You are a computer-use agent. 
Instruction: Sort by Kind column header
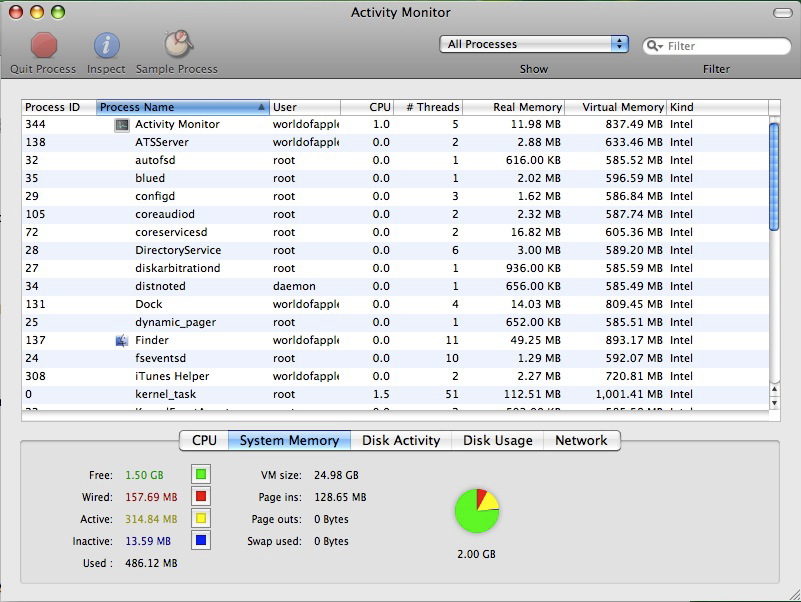coord(718,107)
